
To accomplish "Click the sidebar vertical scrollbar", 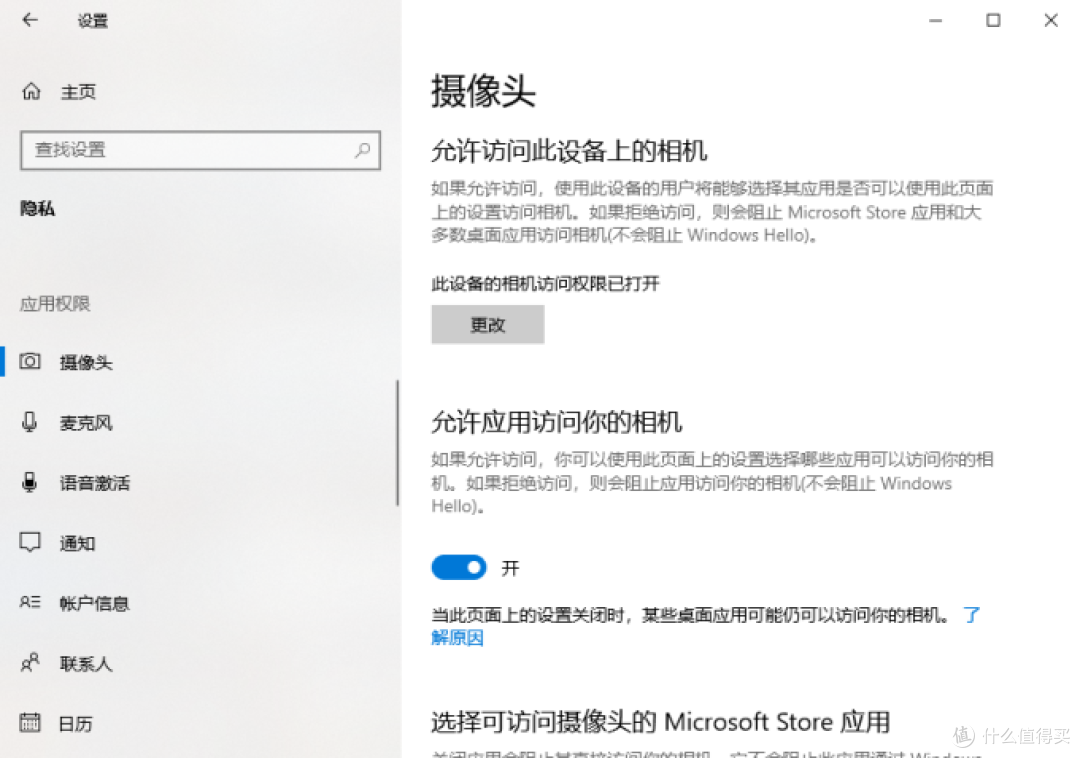I will pos(397,443).
